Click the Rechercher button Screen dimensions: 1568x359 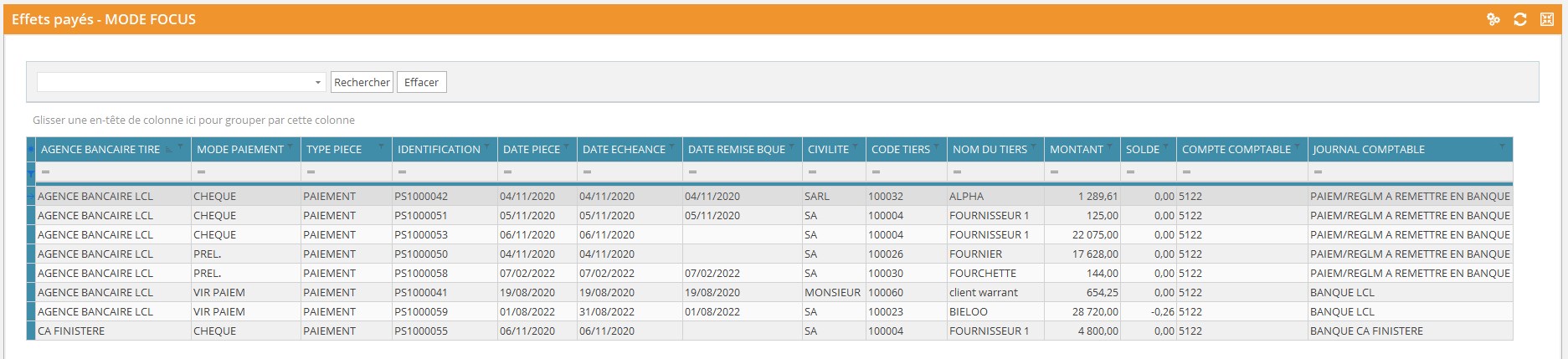362,82
